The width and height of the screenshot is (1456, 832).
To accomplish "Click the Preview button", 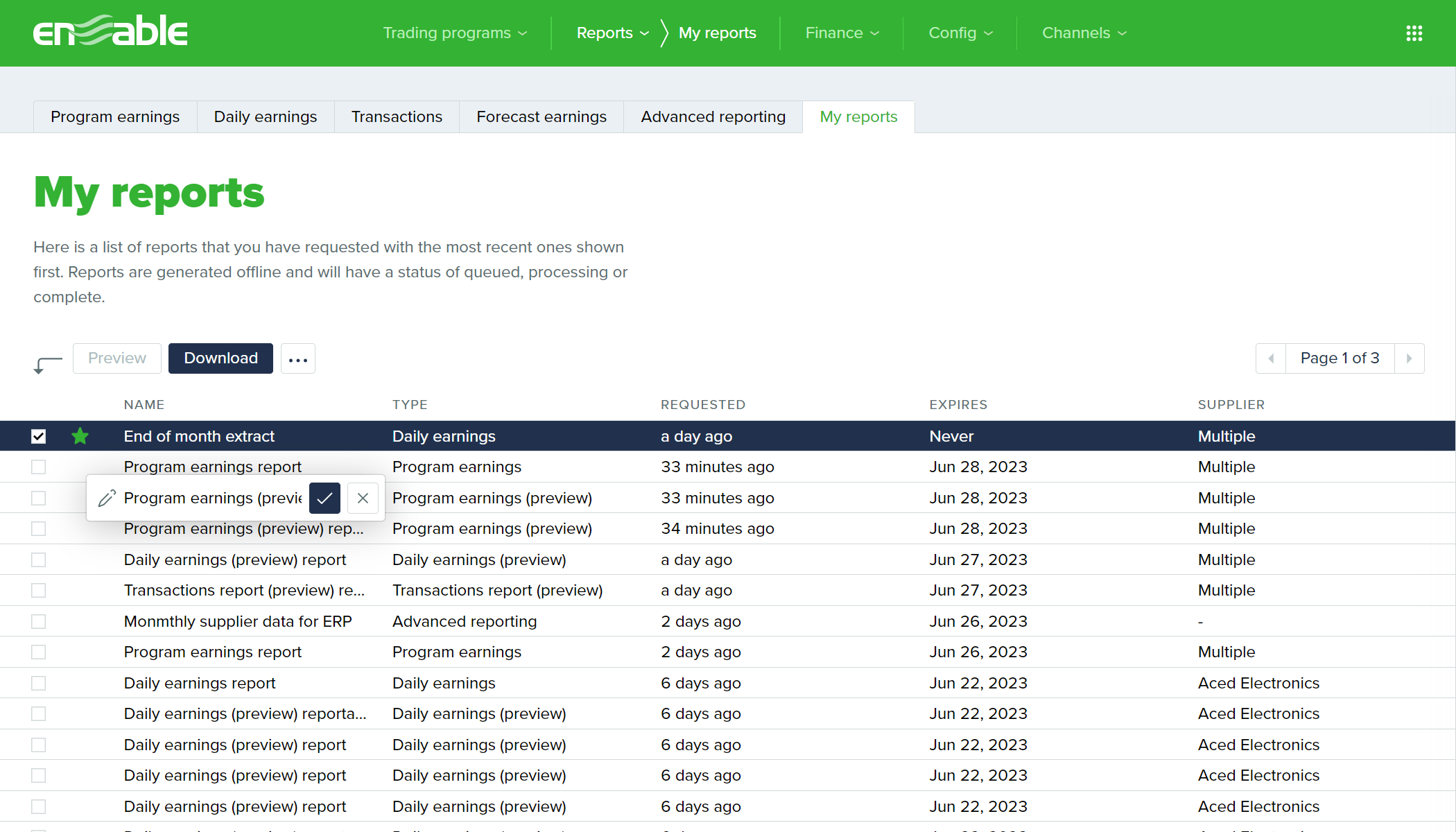I will 117,358.
